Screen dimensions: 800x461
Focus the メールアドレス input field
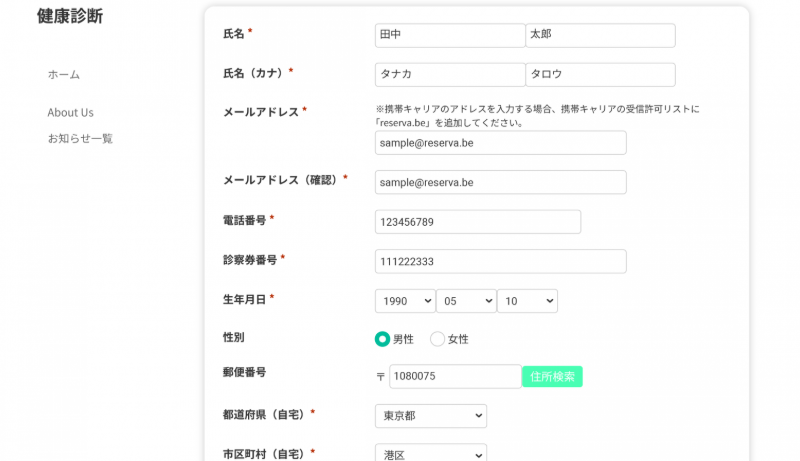coord(500,143)
